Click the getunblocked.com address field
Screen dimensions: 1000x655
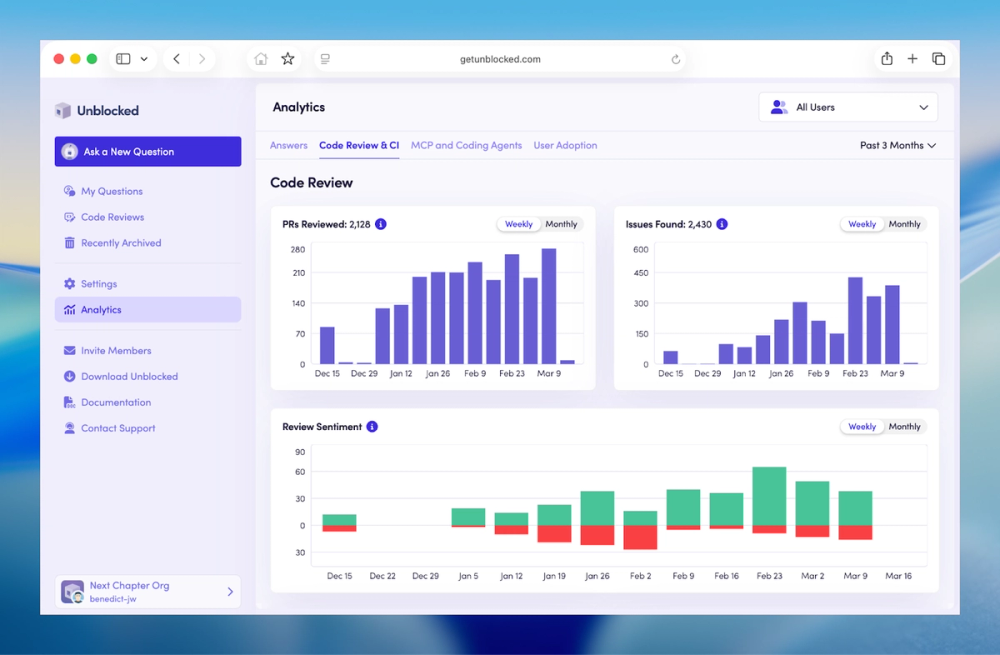(x=500, y=59)
